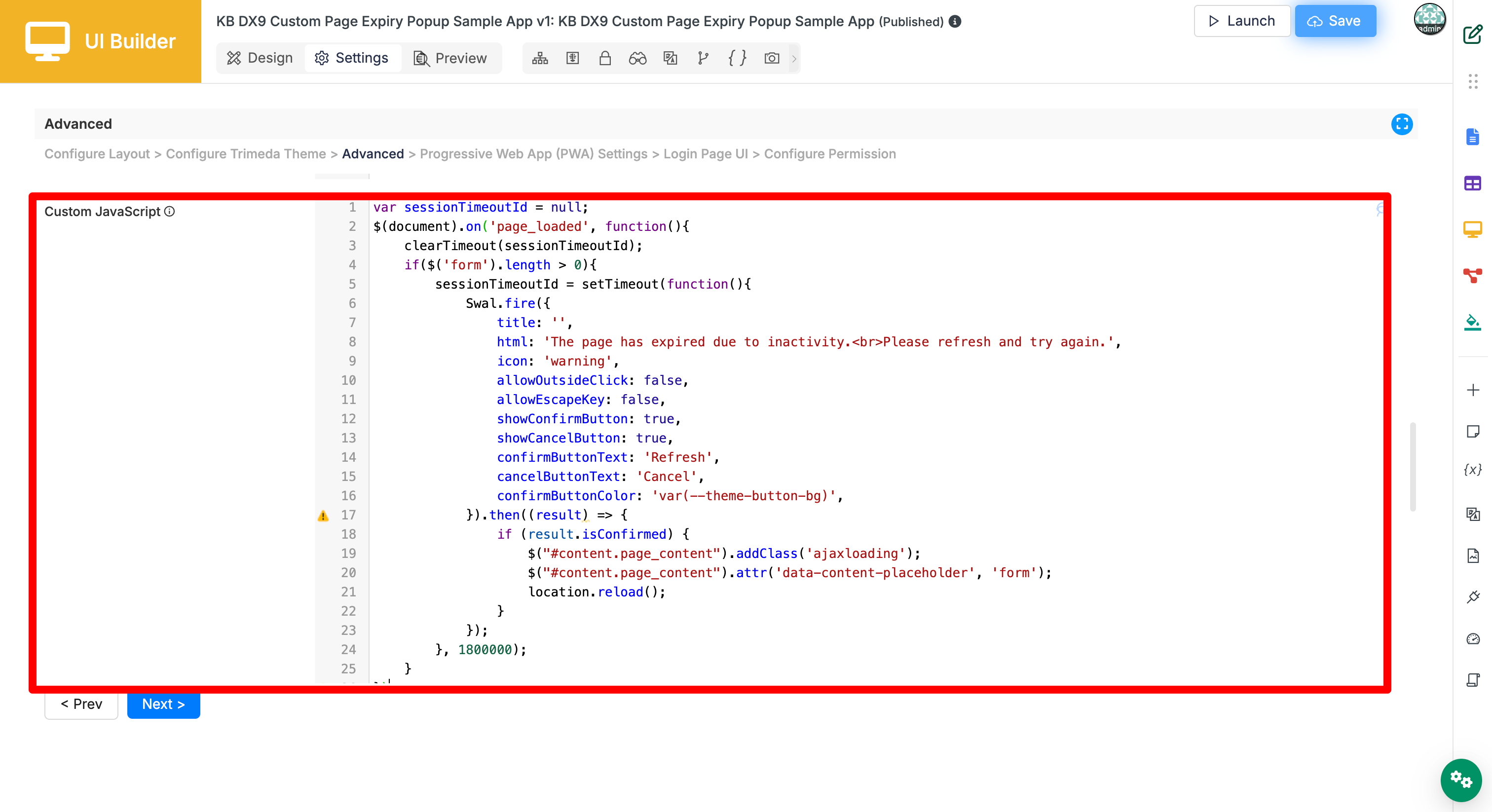Click "confirmButtonText: 'Refresh'" line

[x=607, y=457]
